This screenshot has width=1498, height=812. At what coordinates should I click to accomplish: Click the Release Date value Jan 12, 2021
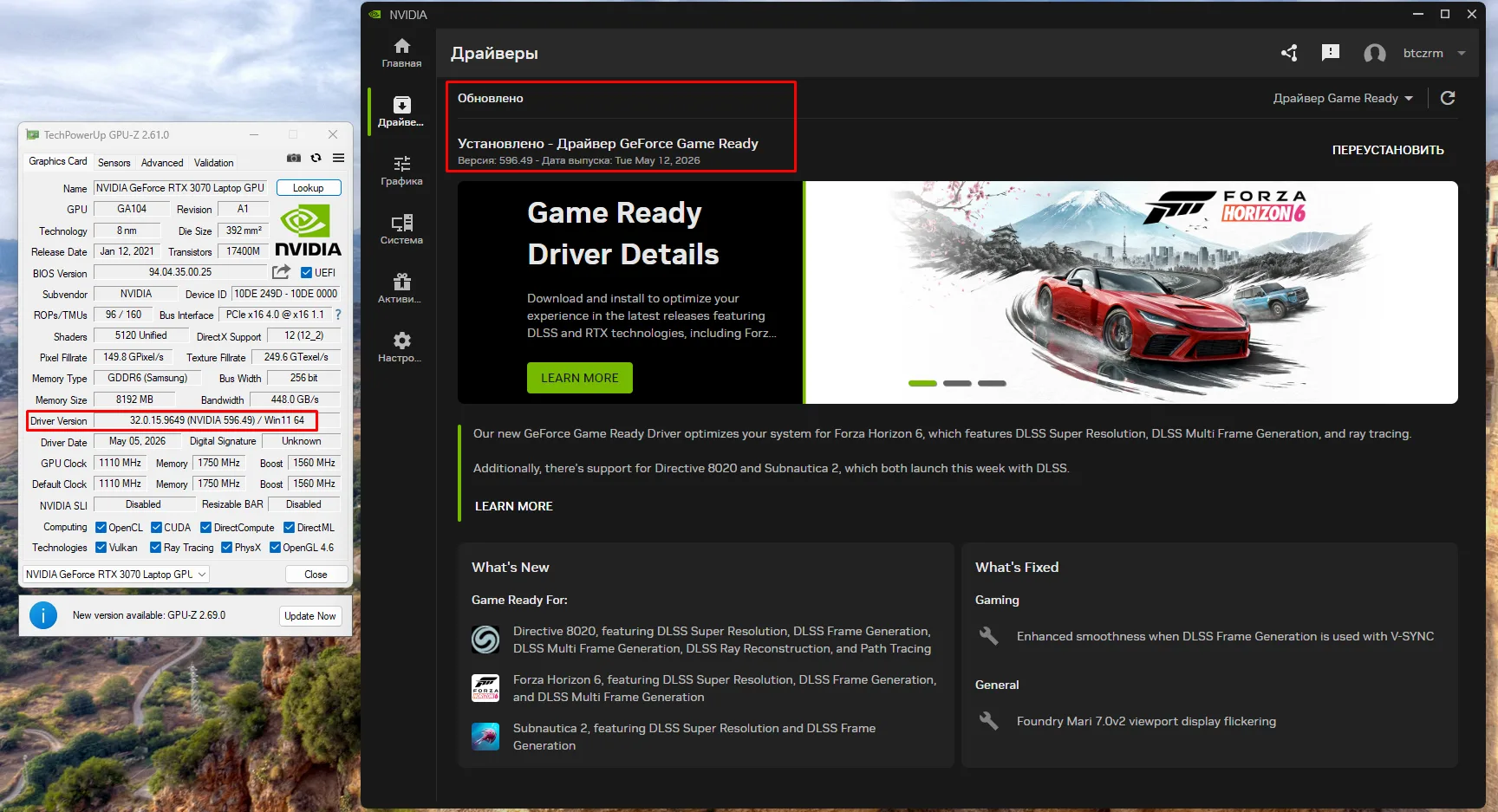pyautogui.click(x=127, y=251)
